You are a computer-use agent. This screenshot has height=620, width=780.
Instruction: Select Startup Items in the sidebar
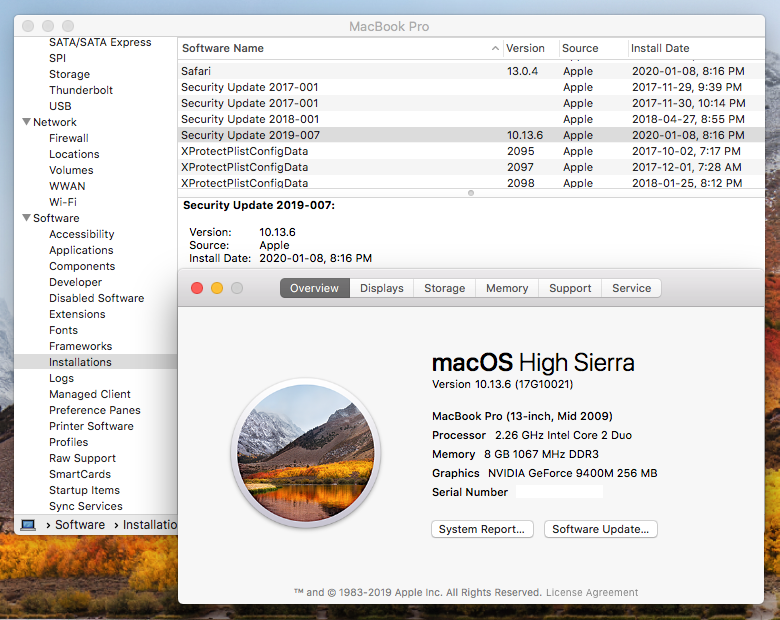point(85,490)
